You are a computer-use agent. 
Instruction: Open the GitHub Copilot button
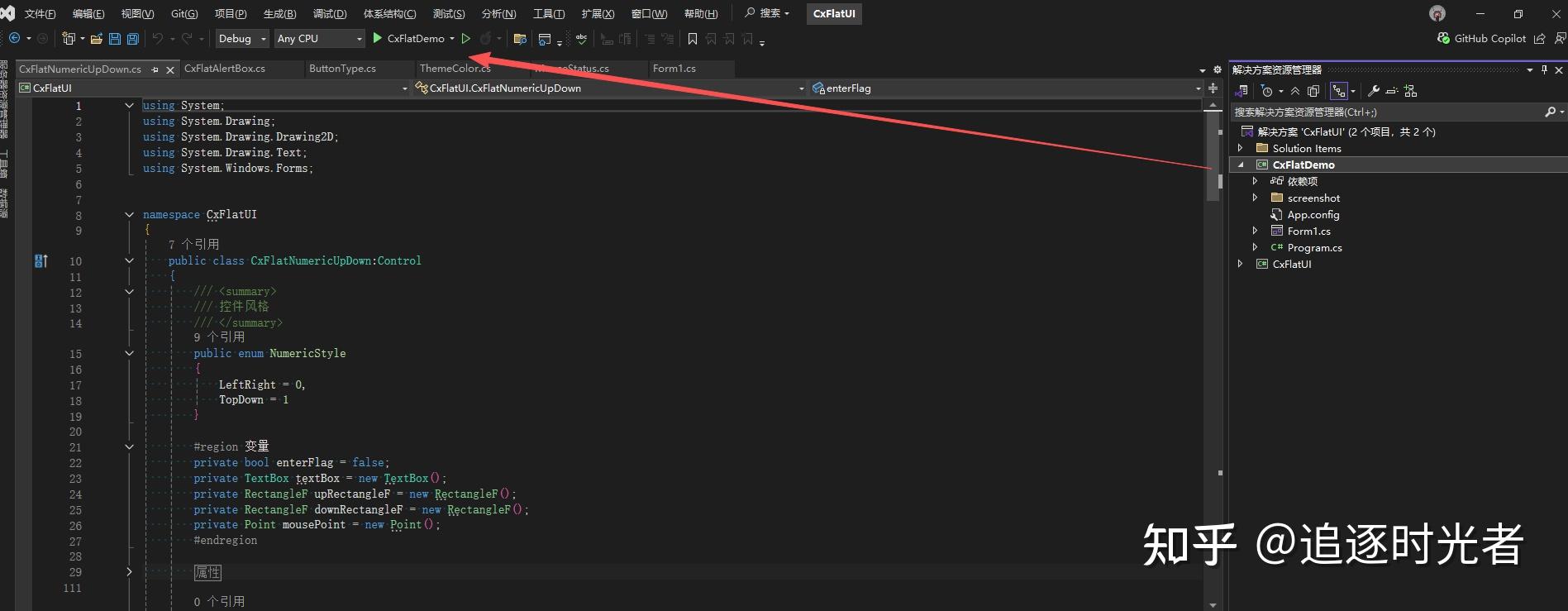point(1482,38)
